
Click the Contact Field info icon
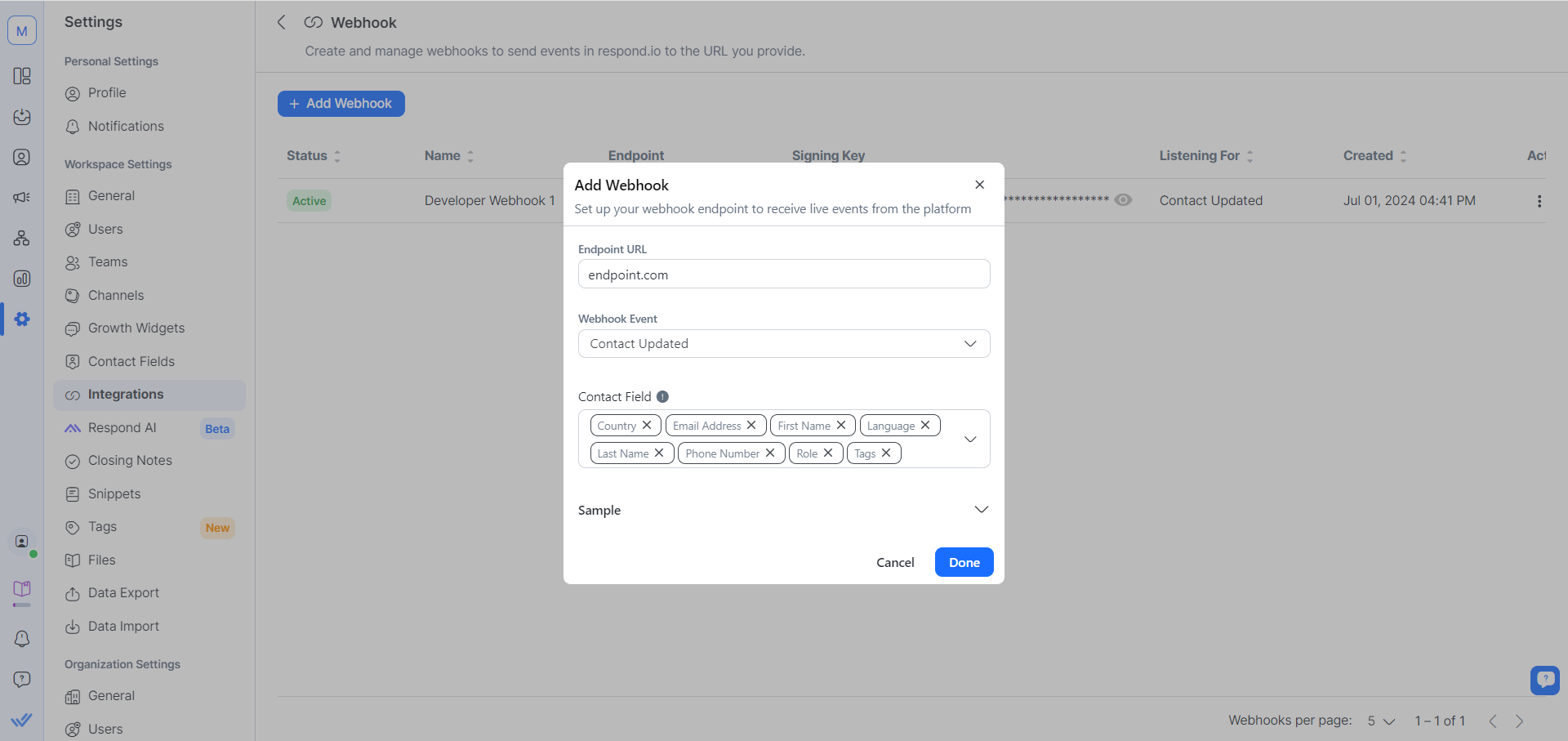[662, 396]
